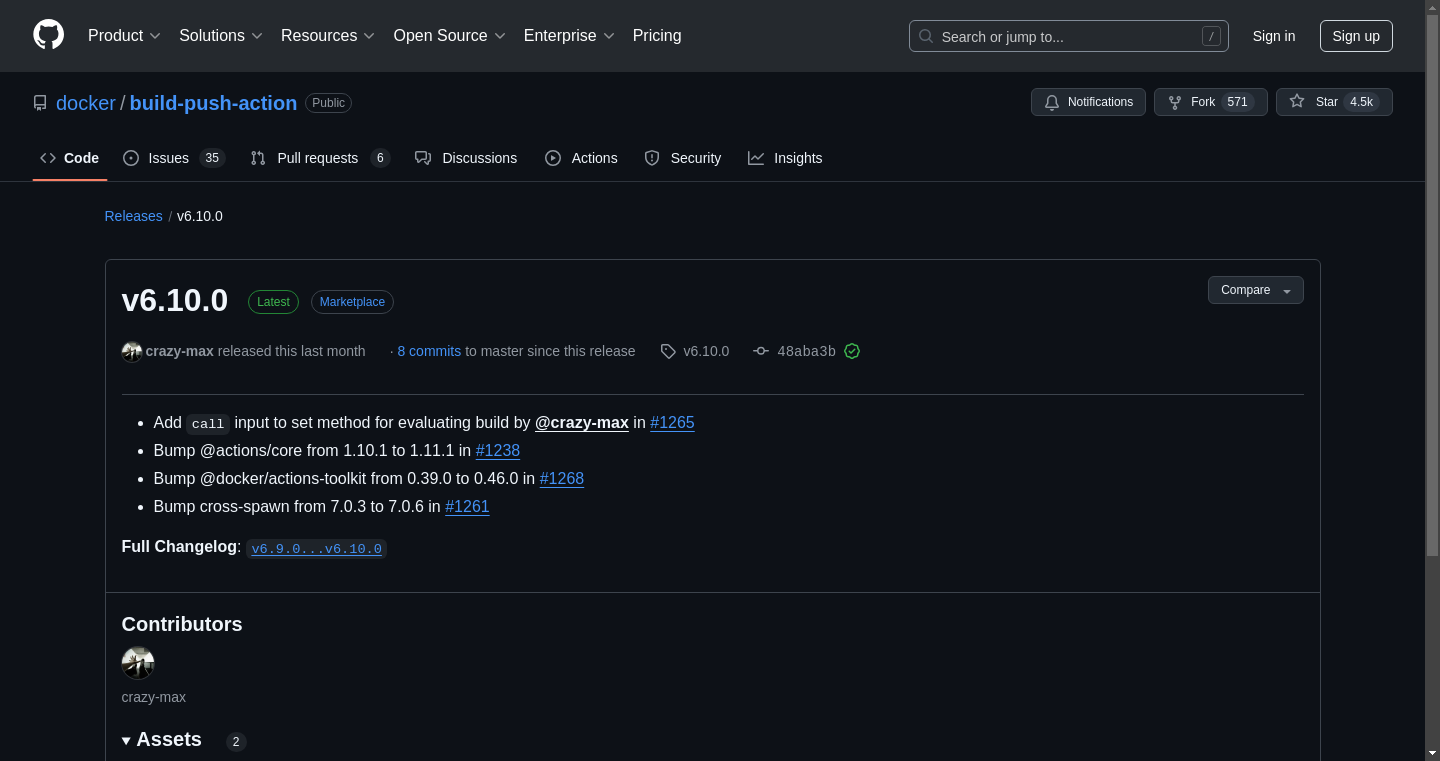The image size is (1440, 761).
Task: Click the Marketplace badge
Action: click(352, 302)
